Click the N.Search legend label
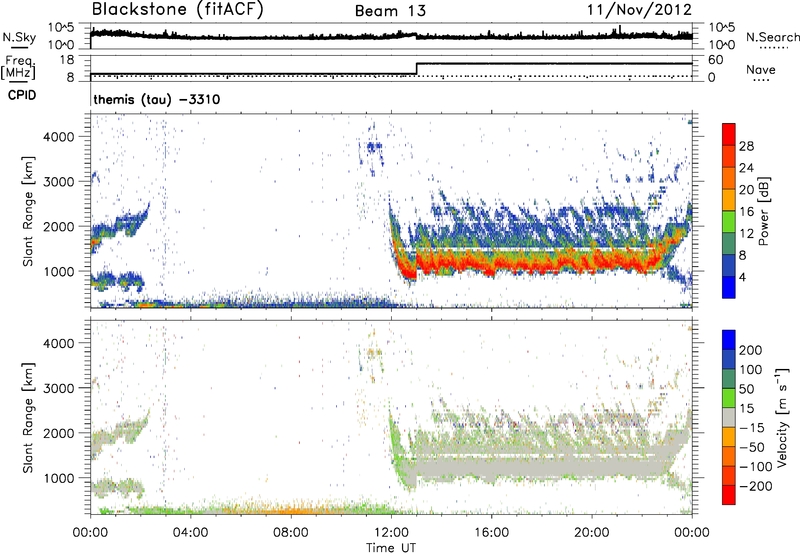800x554 pixels. (x=773, y=37)
